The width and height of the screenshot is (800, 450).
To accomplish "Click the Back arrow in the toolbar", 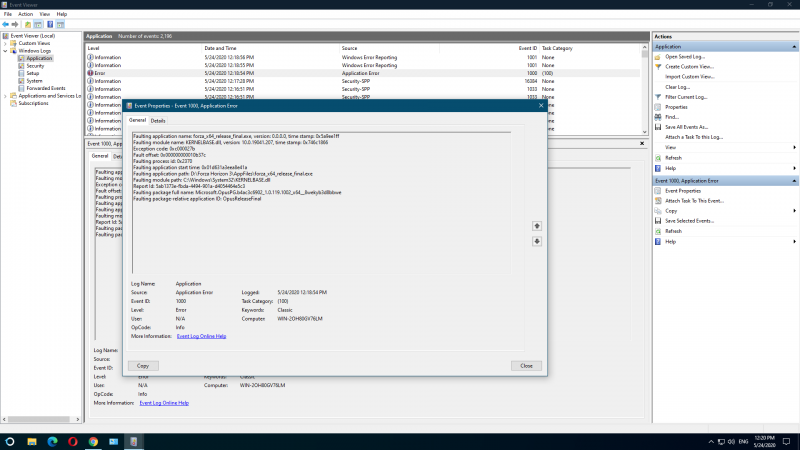I will [x=7, y=24].
